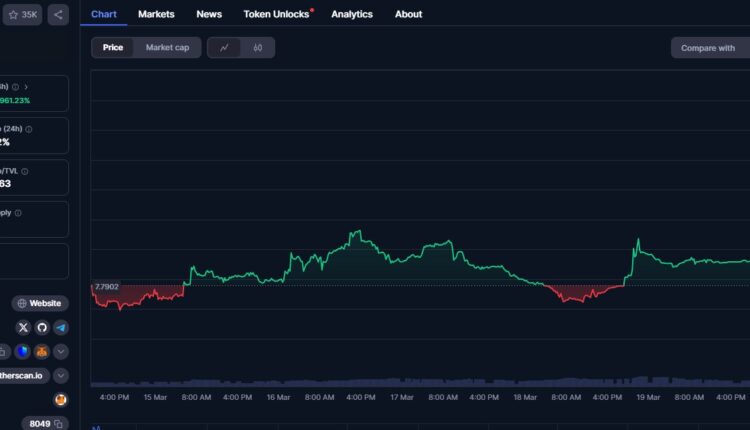
Task: Switch to the Markets tab
Action: [156, 14]
